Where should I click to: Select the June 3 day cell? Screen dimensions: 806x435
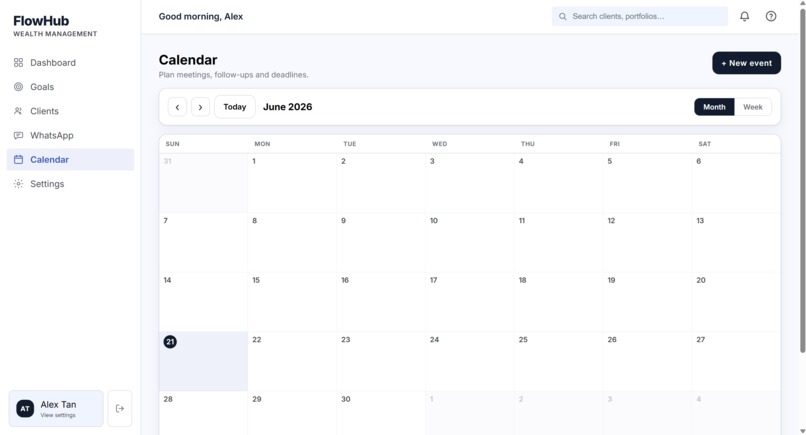pyautogui.click(x=470, y=183)
